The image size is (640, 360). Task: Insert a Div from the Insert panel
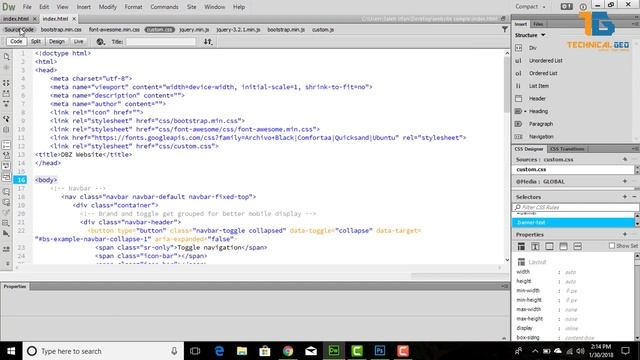(533, 48)
